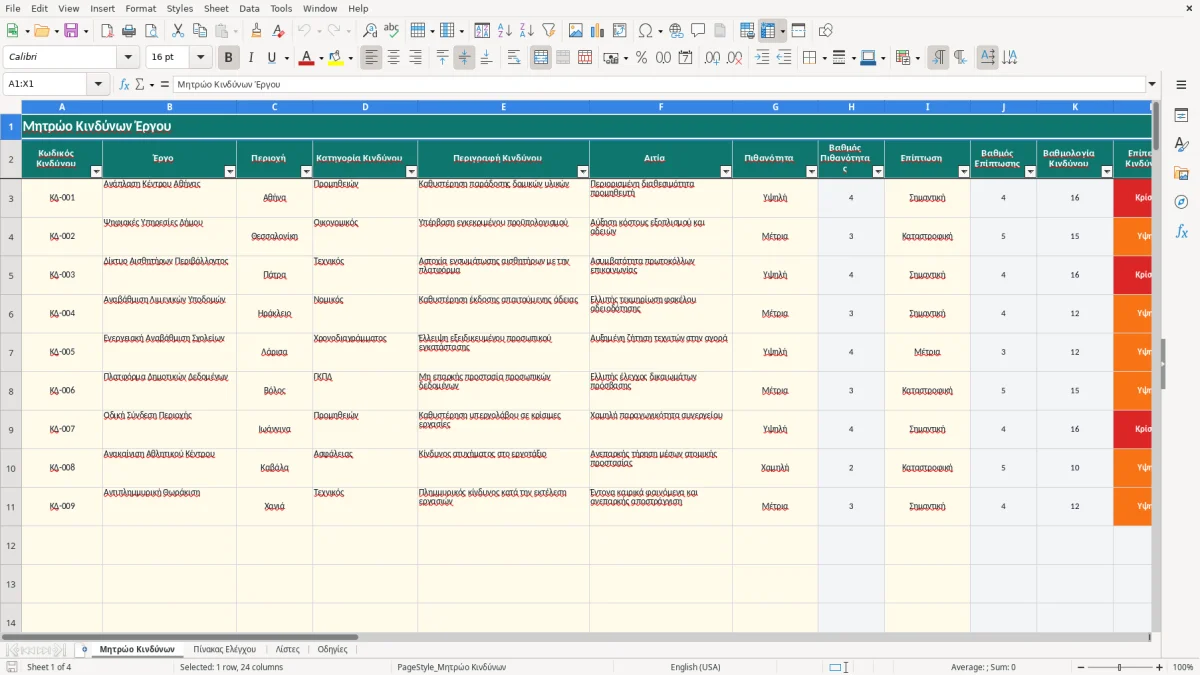Insert a comment
The width and height of the screenshot is (1200, 675).
click(698, 31)
